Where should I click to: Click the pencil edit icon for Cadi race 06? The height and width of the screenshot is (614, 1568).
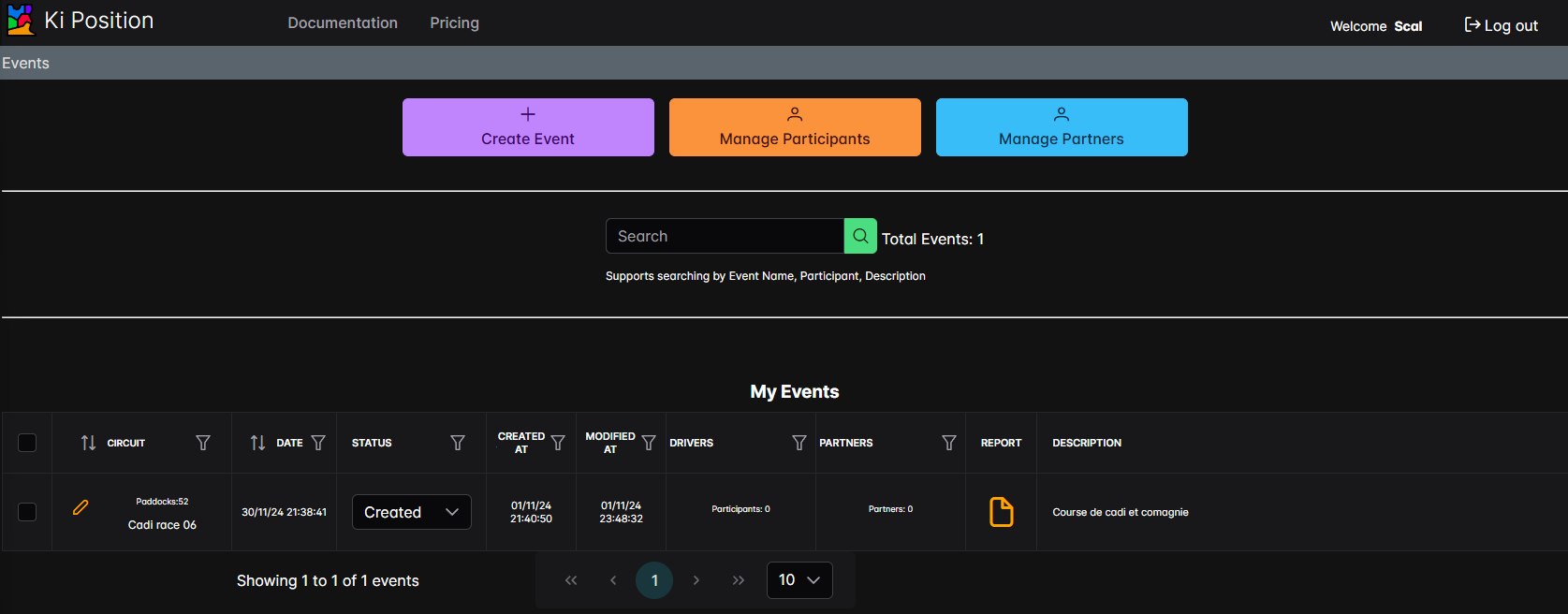tap(81, 507)
